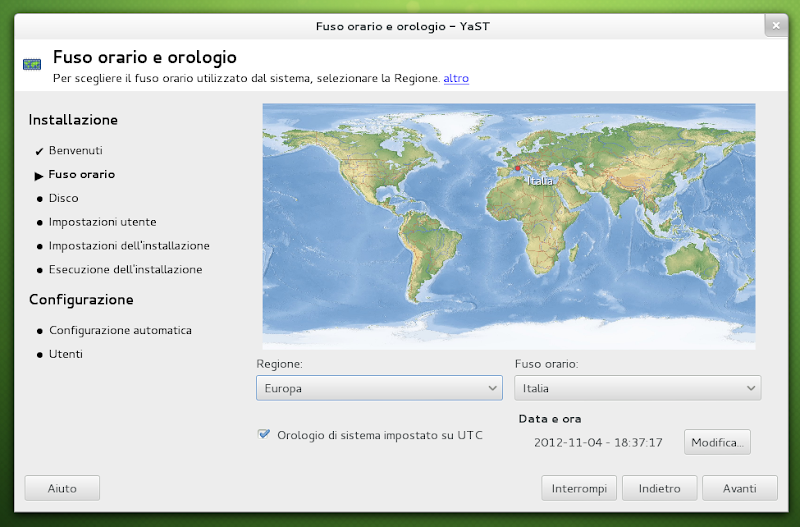Image resolution: width=800 pixels, height=527 pixels.
Task: Proceed with the Avanti button
Action: pos(740,488)
